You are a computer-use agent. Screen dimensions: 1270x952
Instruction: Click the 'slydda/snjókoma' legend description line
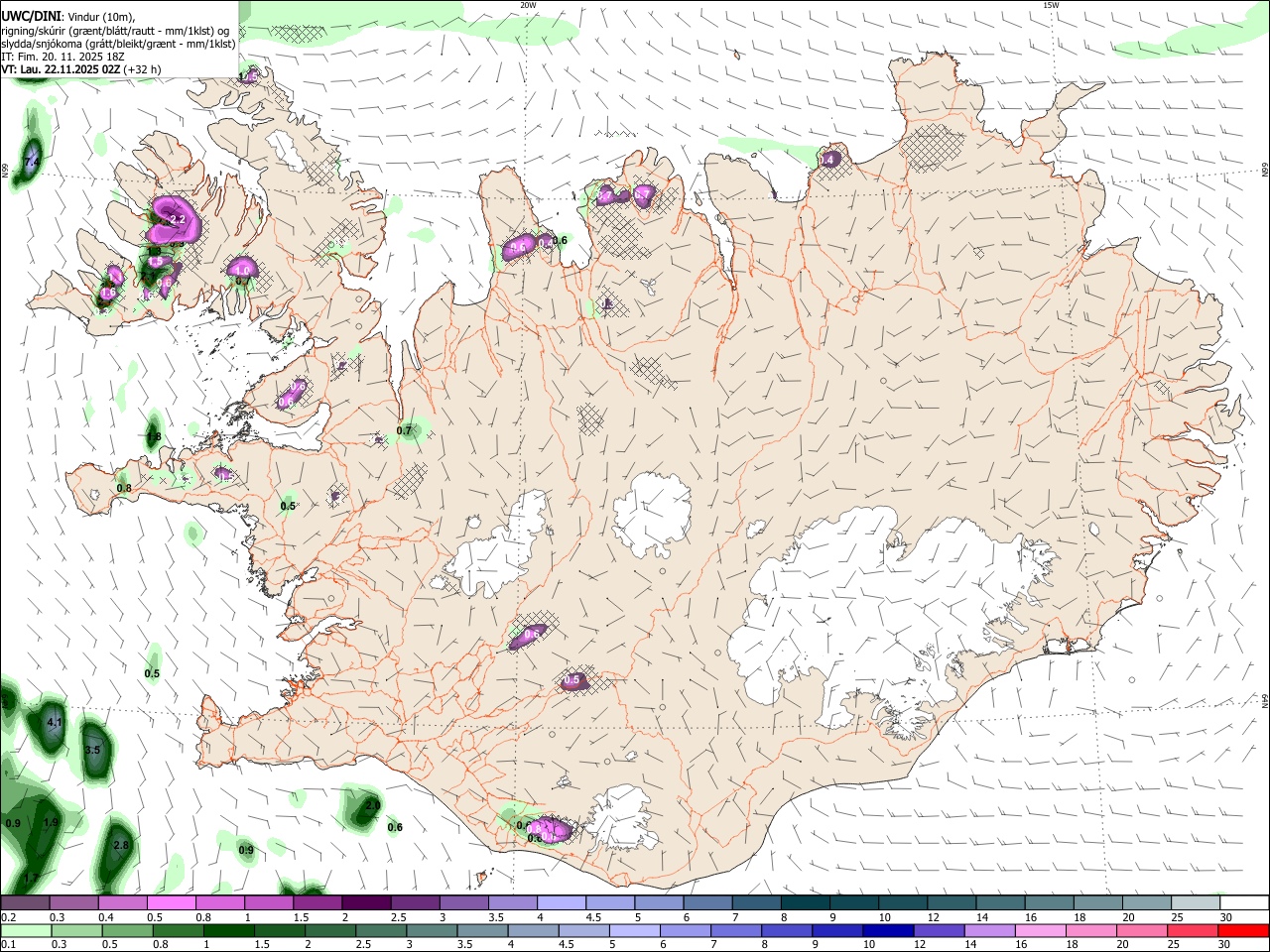tap(118, 44)
